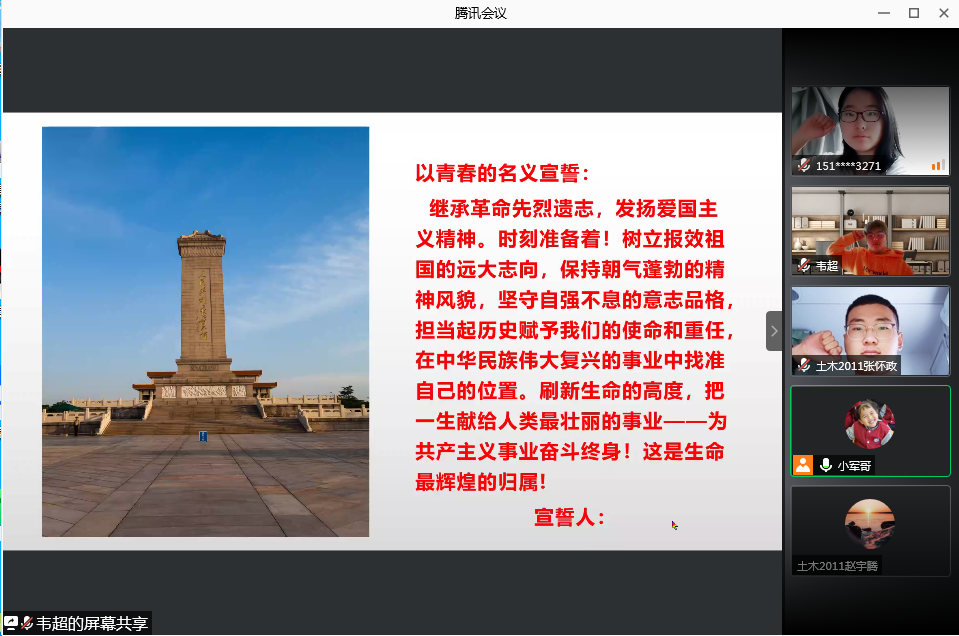Click the 土木2011赵宇腾 name label
This screenshot has height=636, width=959.
click(x=837, y=565)
